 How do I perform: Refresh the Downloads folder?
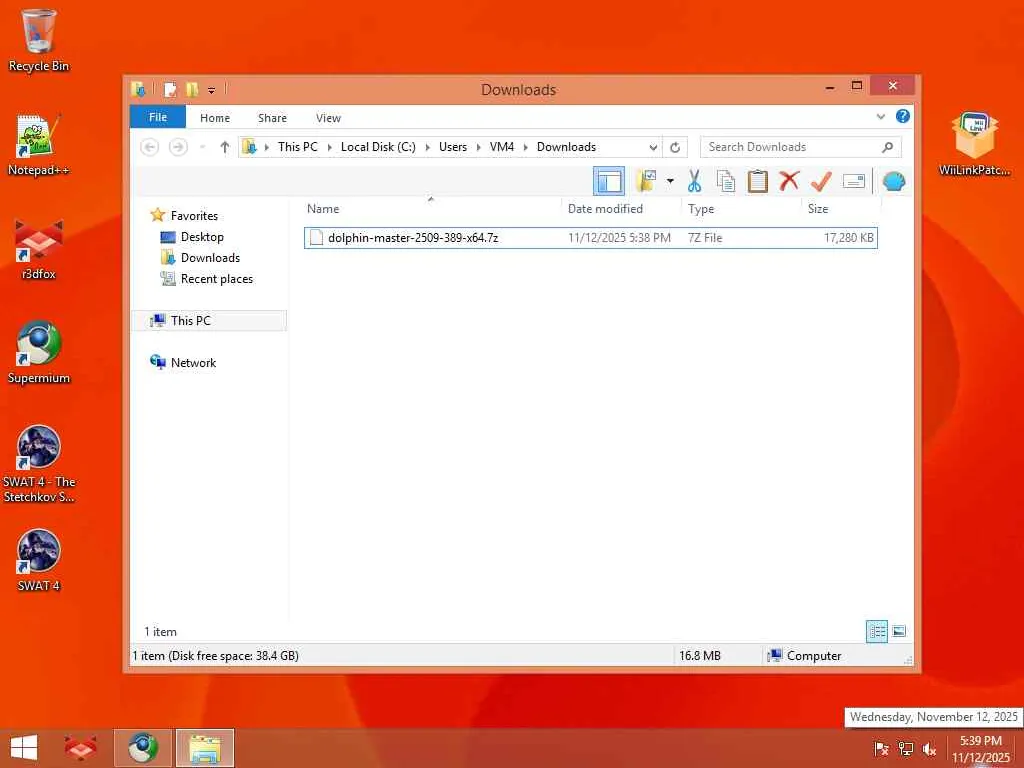click(675, 147)
